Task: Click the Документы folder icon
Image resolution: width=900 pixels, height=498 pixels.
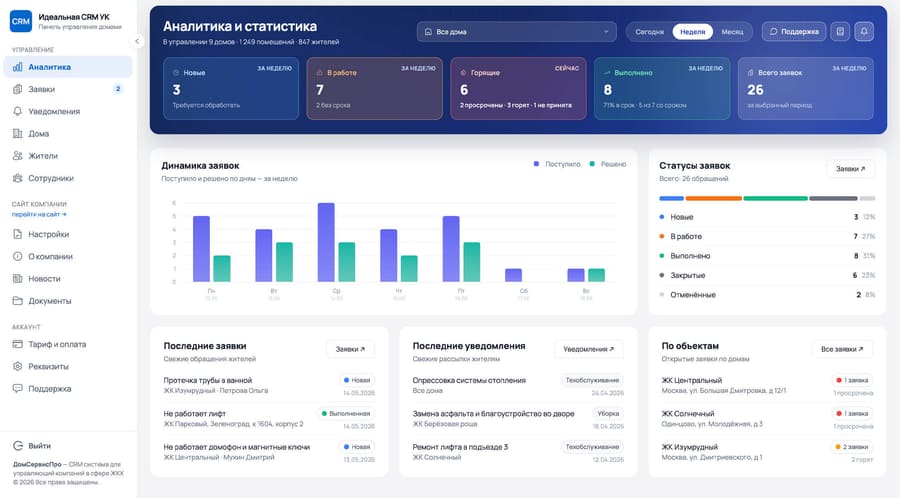Action: (x=18, y=301)
